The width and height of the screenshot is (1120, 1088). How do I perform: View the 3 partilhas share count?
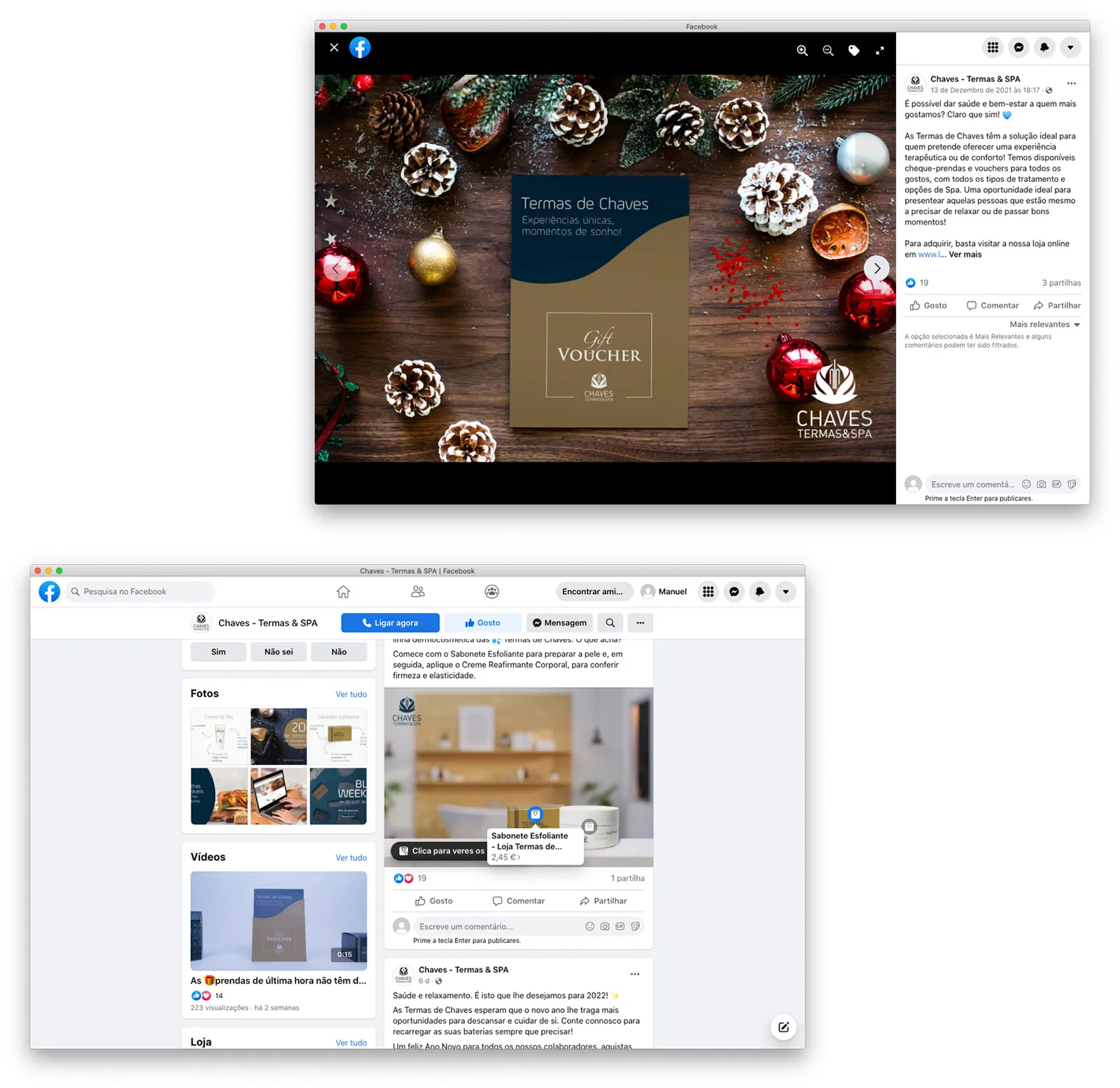1061,283
